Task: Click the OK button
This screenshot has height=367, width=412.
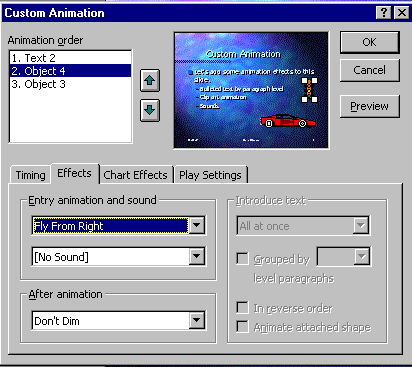Action: click(369, 42)
